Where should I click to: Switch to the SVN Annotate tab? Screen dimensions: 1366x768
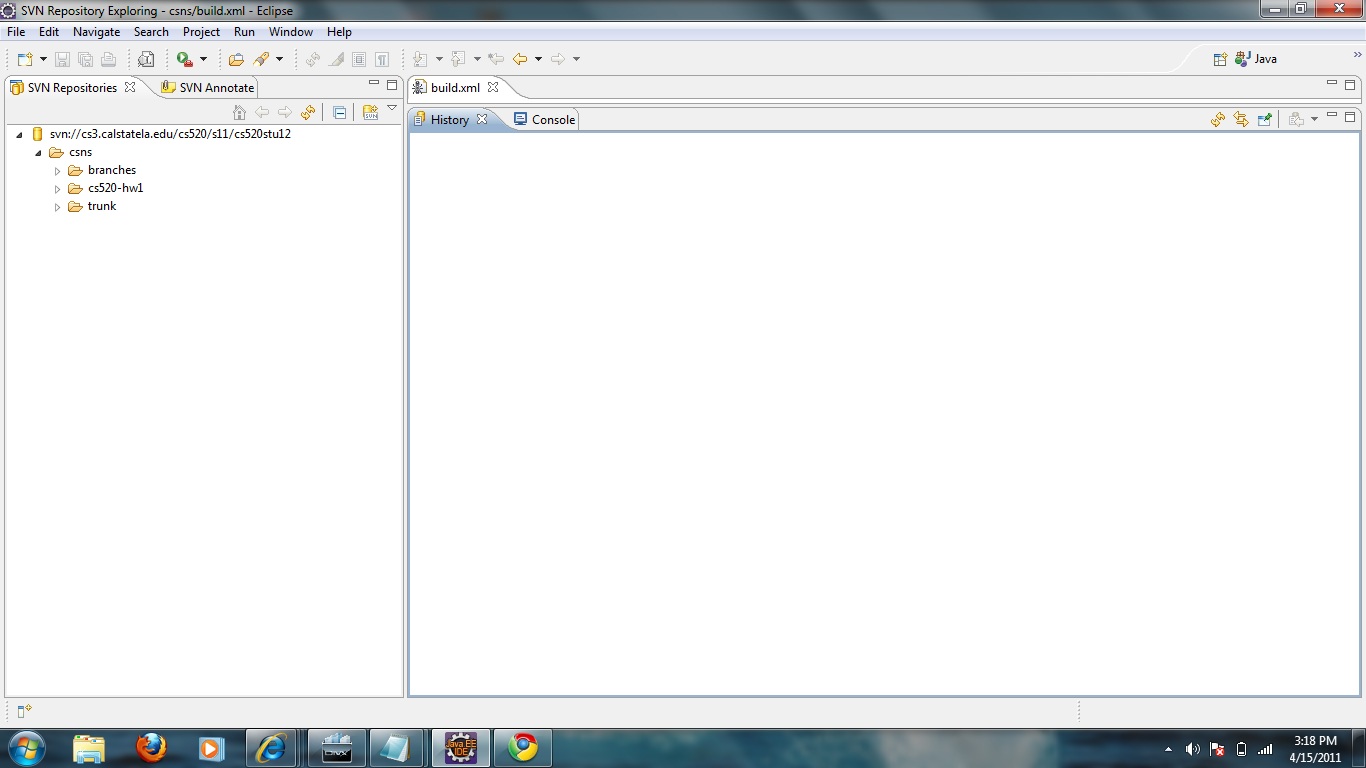click(x=208, y=88)
